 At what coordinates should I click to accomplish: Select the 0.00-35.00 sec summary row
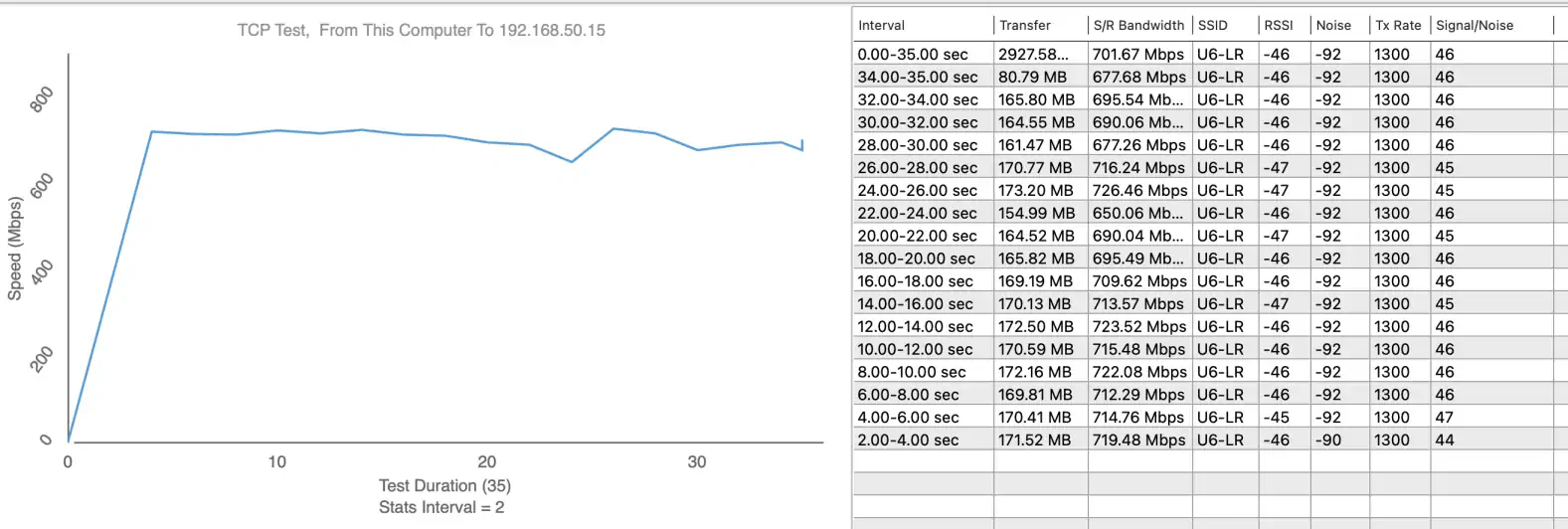click(x=913, y=55)
